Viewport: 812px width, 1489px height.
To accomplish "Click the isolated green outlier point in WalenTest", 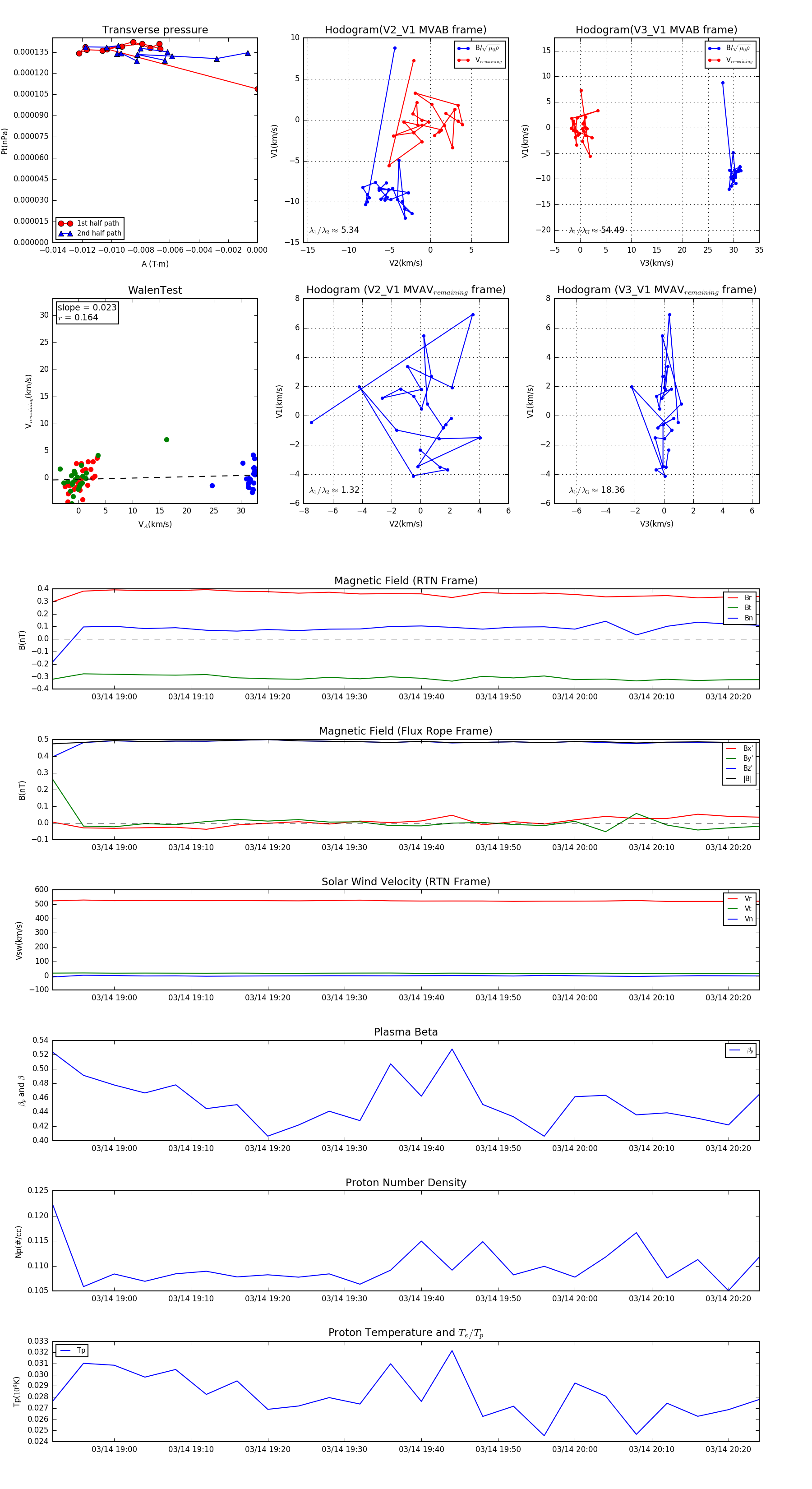I will click(x=166, y=440).
